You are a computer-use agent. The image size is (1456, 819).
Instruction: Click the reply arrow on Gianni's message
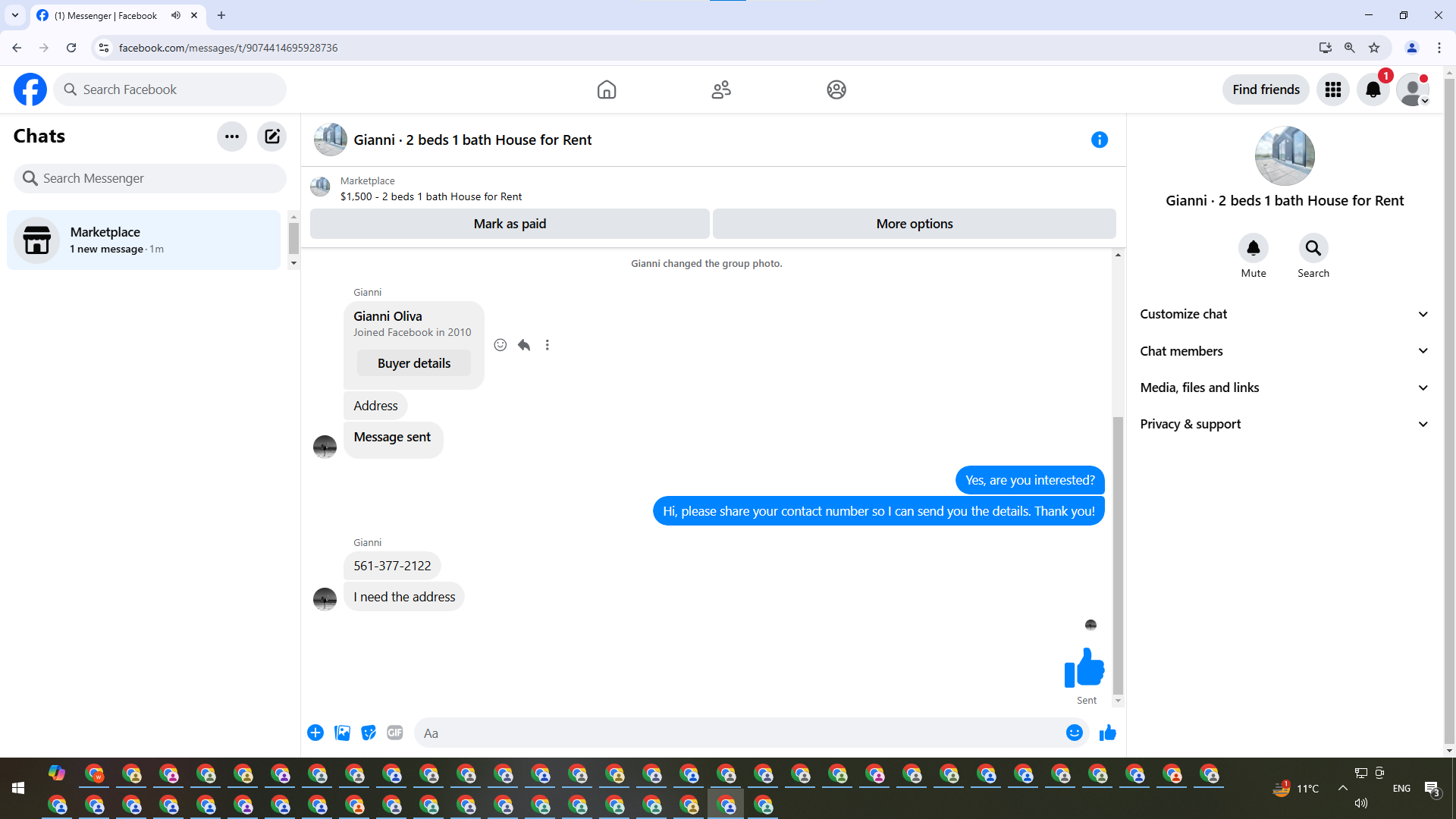(x=524, y=345)
